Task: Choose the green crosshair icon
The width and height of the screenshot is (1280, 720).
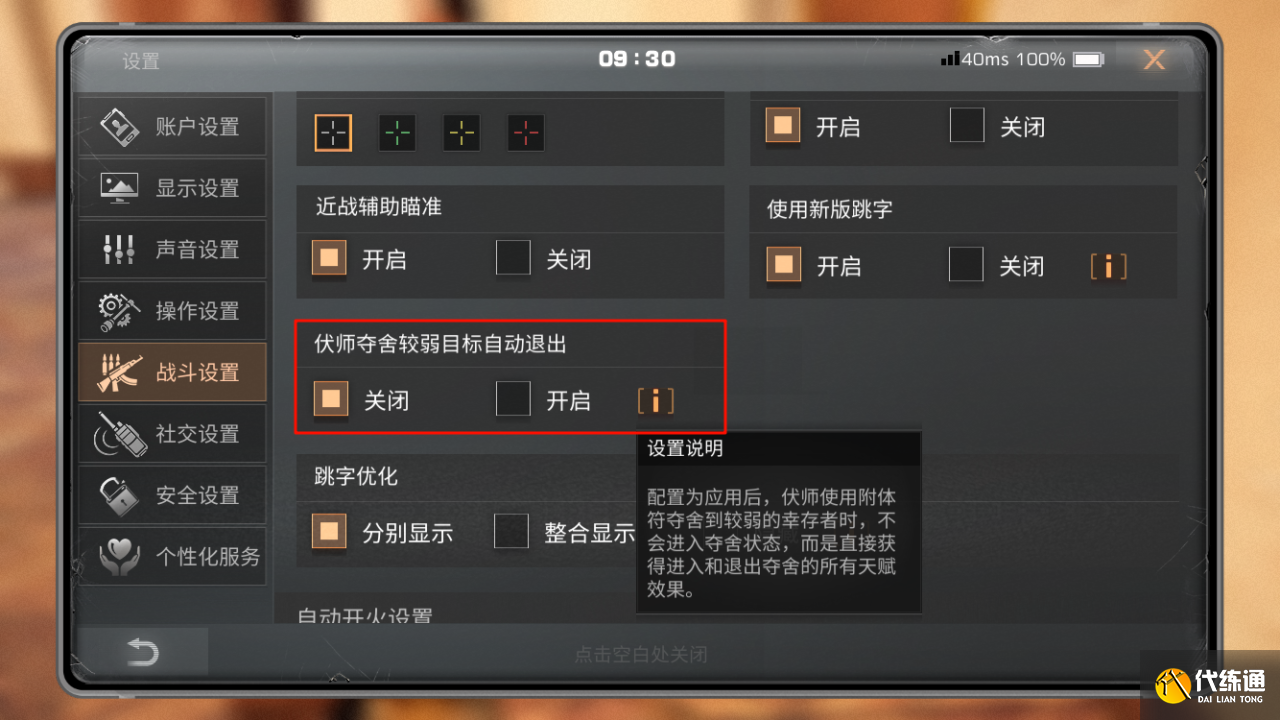Action: 397,132
